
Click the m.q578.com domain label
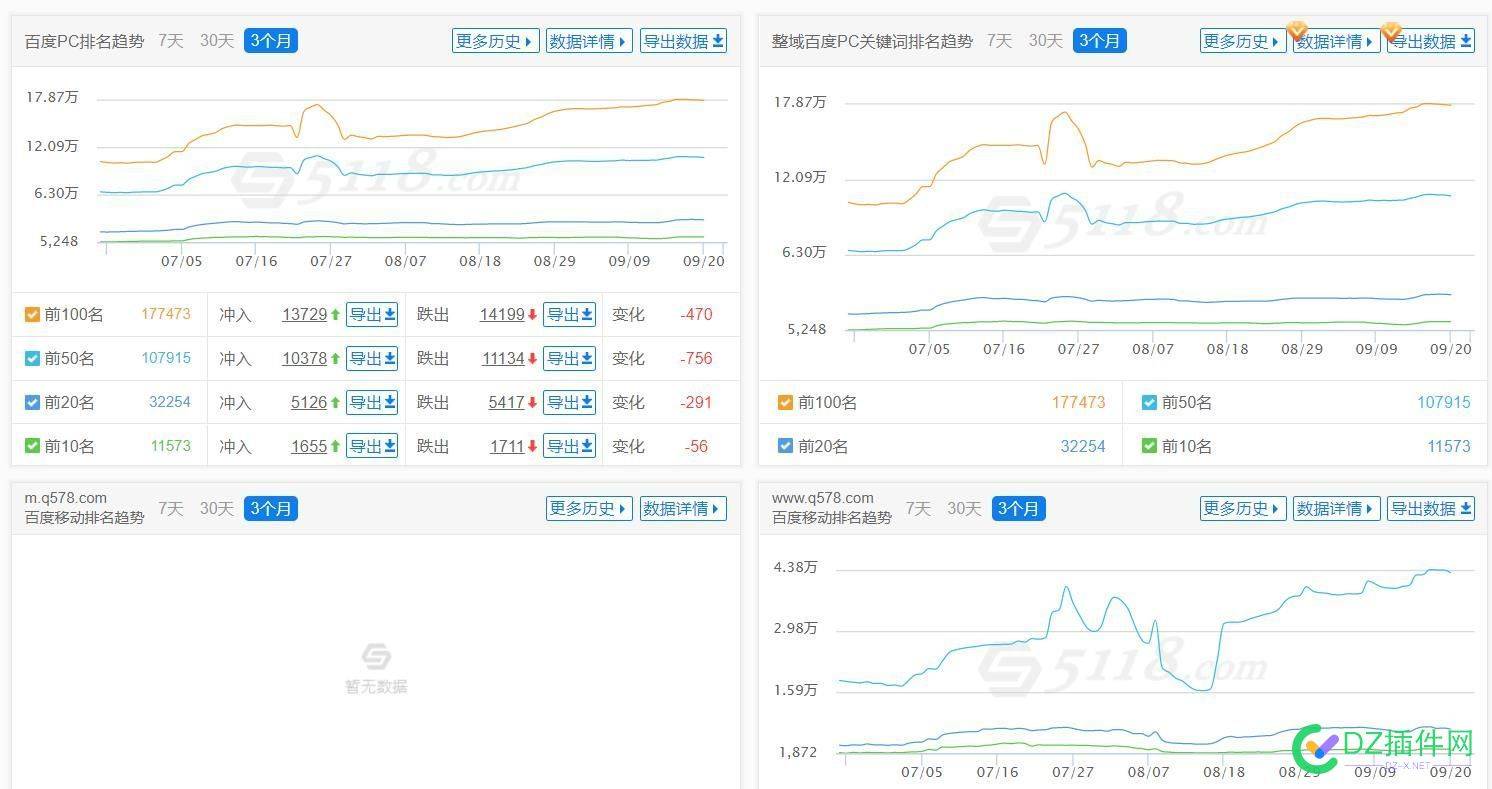click(66, 498)
